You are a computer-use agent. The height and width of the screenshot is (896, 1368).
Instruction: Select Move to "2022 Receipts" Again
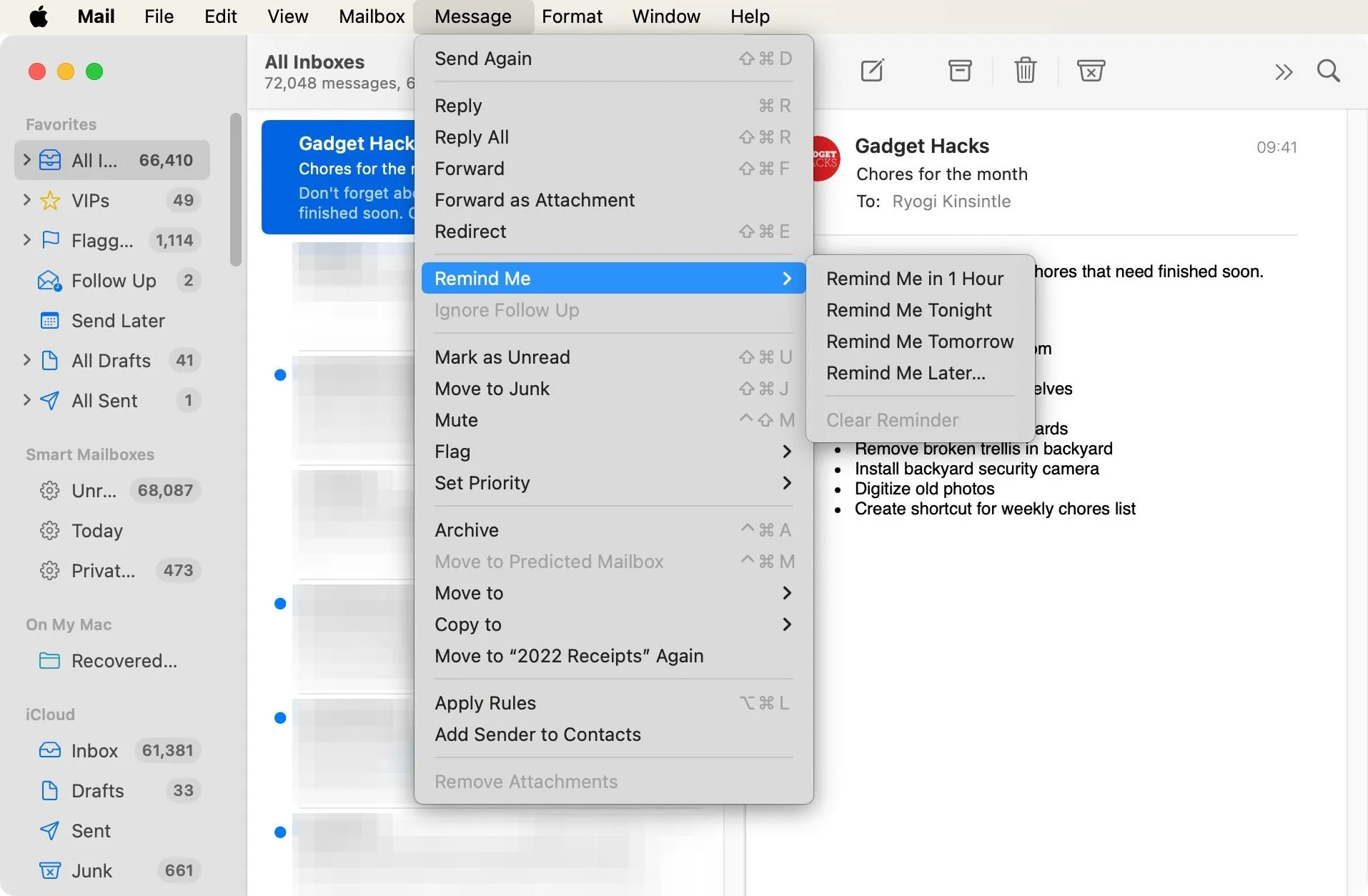tap(613, 656)
